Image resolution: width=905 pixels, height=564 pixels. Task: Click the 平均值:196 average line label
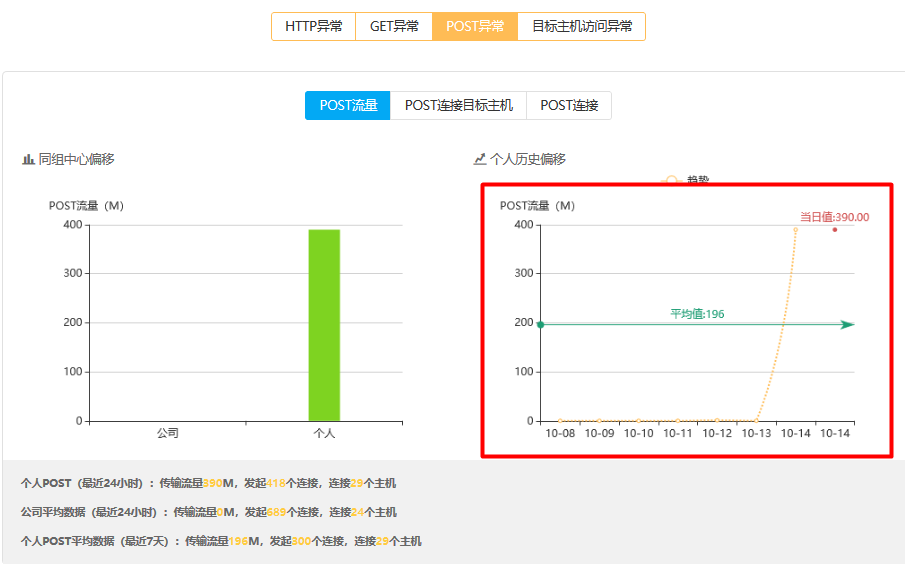697,314
